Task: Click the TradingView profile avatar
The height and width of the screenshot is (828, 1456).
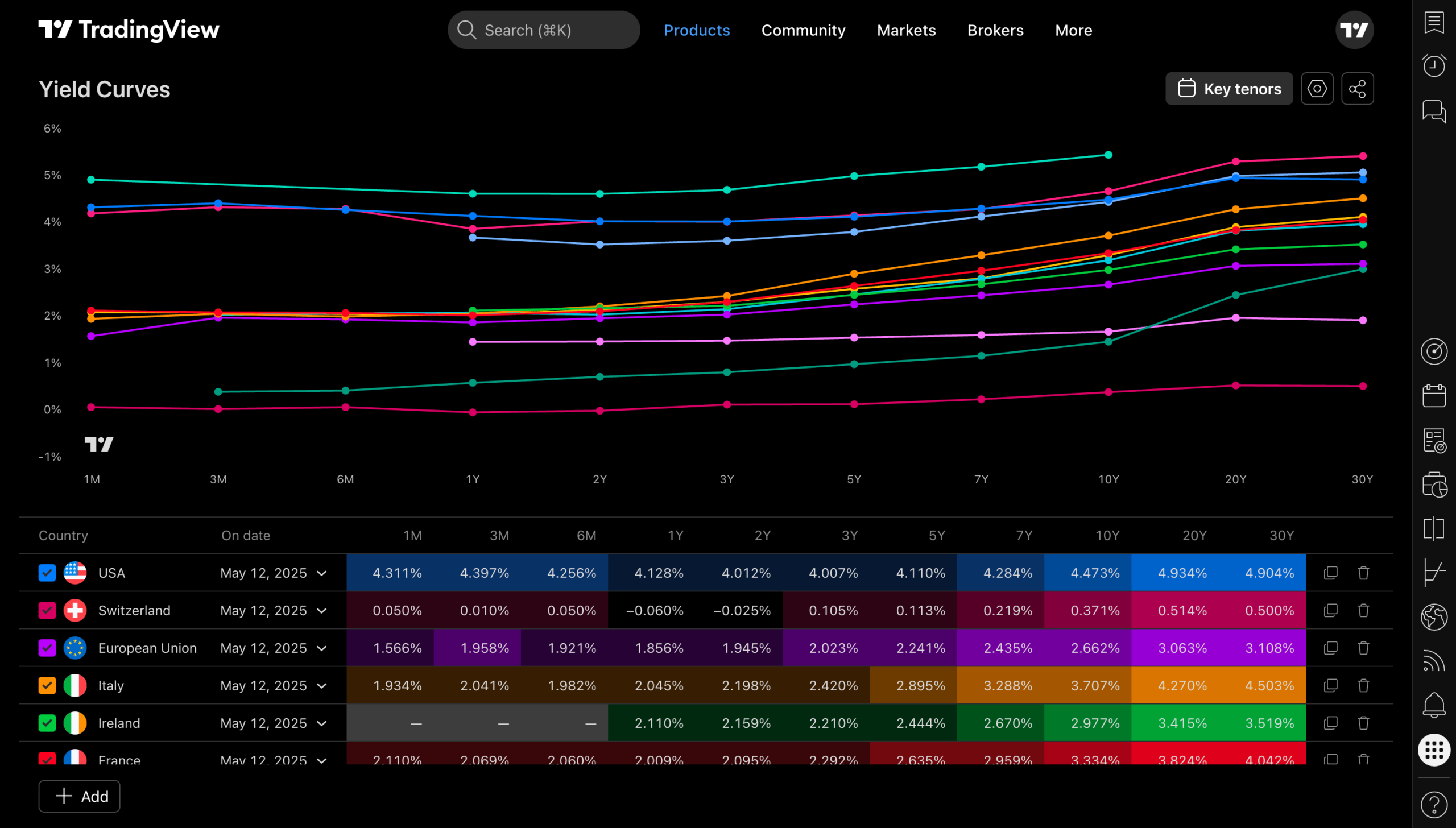Action: tap(1355, 30)
